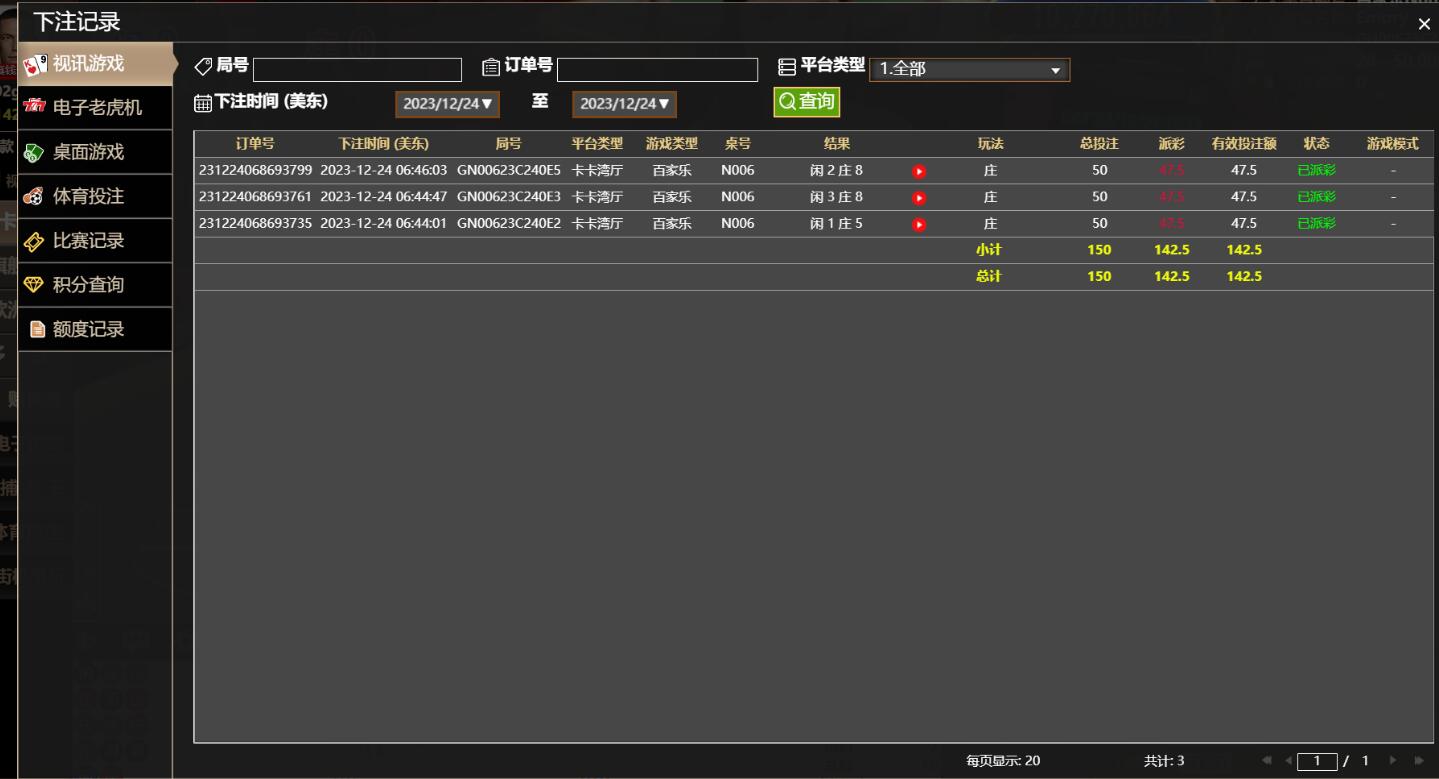Go to first page arrow
The height and width of the screenshot is (779, 1439).
click(x=1267, y=761)
